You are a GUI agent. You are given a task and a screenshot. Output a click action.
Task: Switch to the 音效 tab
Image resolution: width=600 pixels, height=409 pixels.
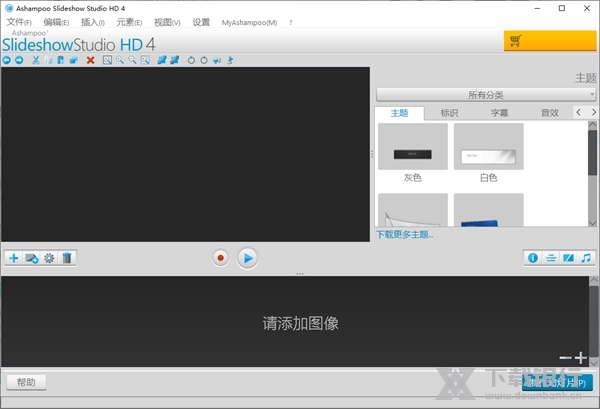pos(549,113)
